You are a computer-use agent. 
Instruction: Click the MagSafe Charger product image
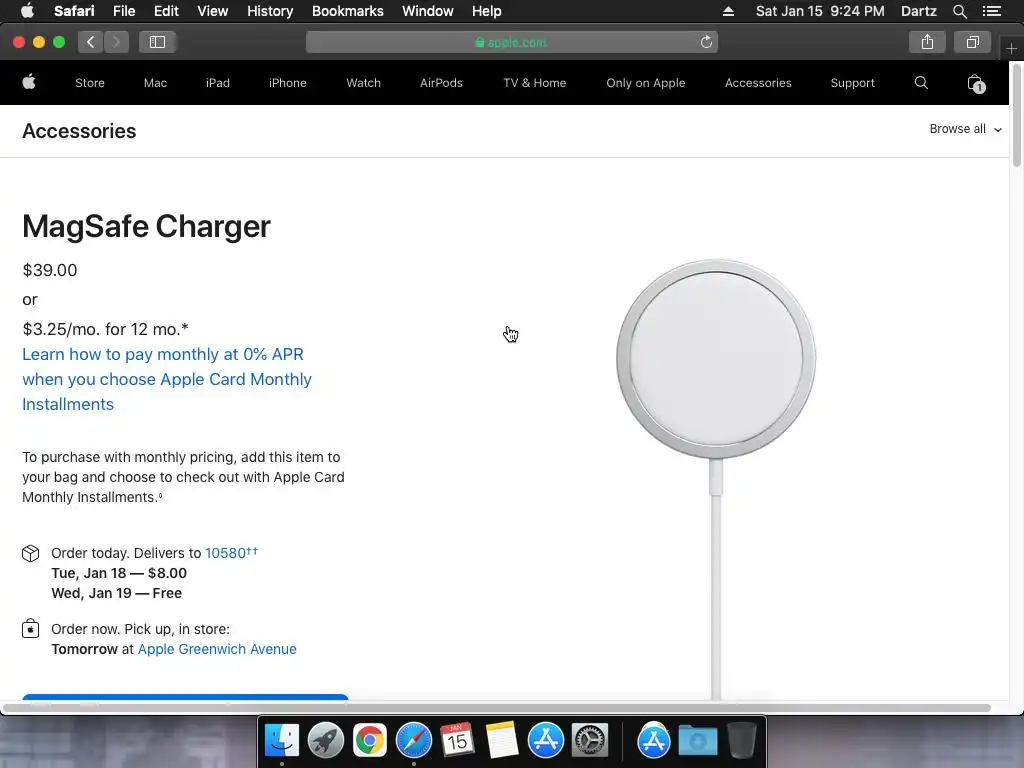click(x=716, y=480)
